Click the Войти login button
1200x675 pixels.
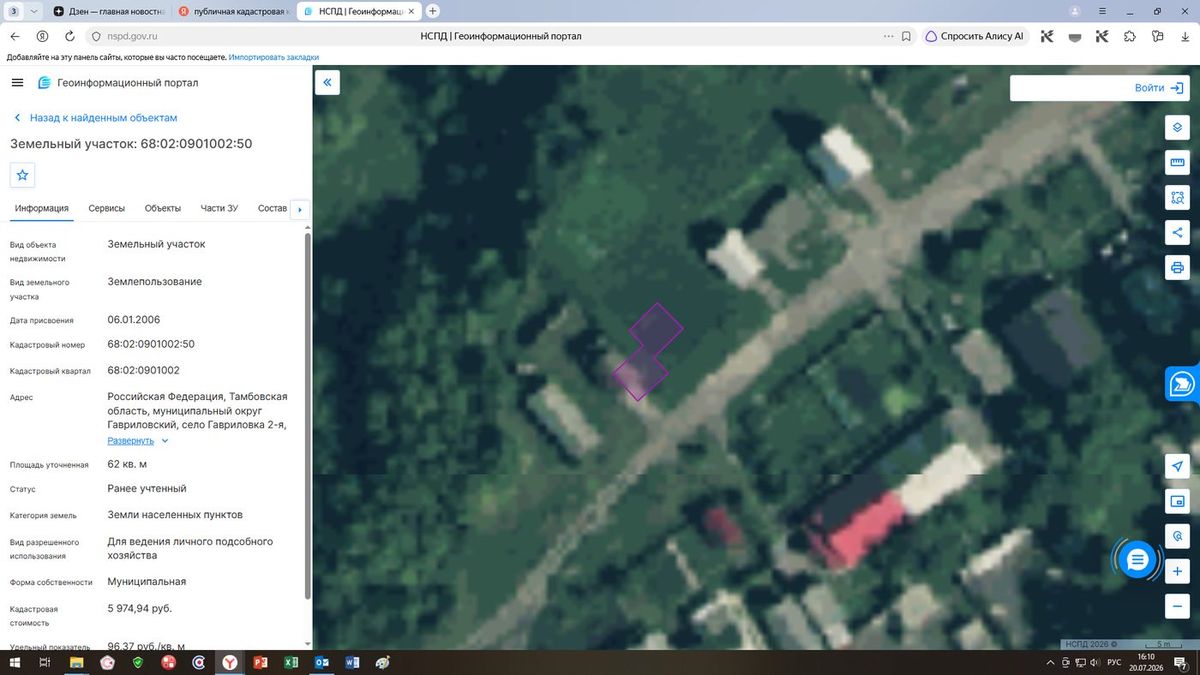(1160, 88)
